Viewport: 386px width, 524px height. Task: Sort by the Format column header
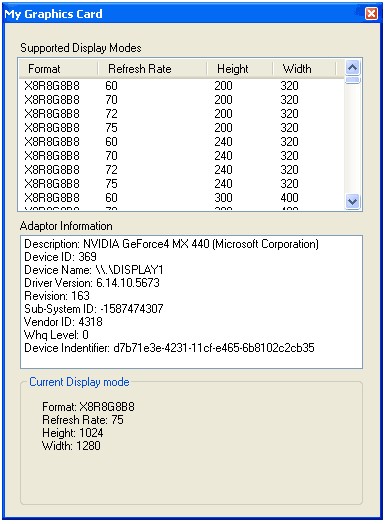pos(58,69)
